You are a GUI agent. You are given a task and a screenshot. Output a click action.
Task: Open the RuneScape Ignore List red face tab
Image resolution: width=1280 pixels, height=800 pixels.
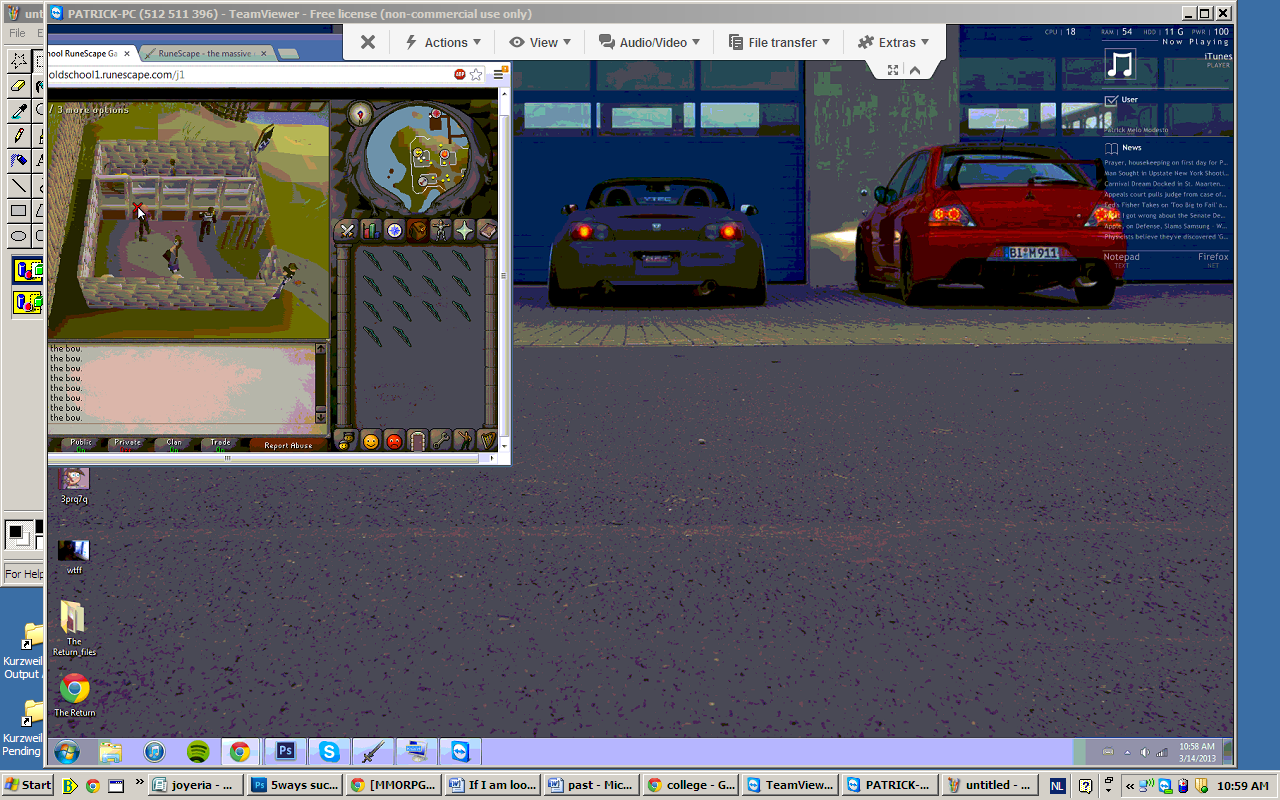(x=394, y=440)
